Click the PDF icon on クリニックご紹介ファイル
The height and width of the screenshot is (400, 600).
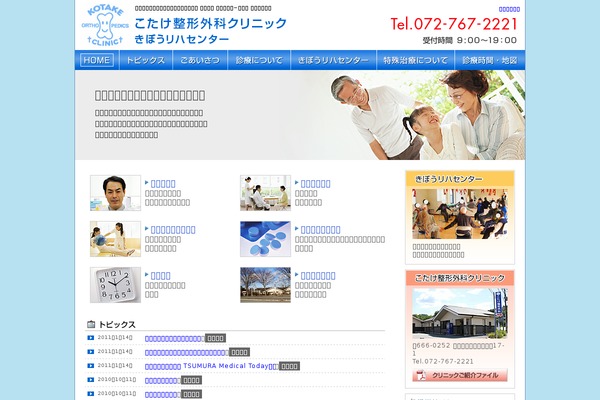[421, 376]
